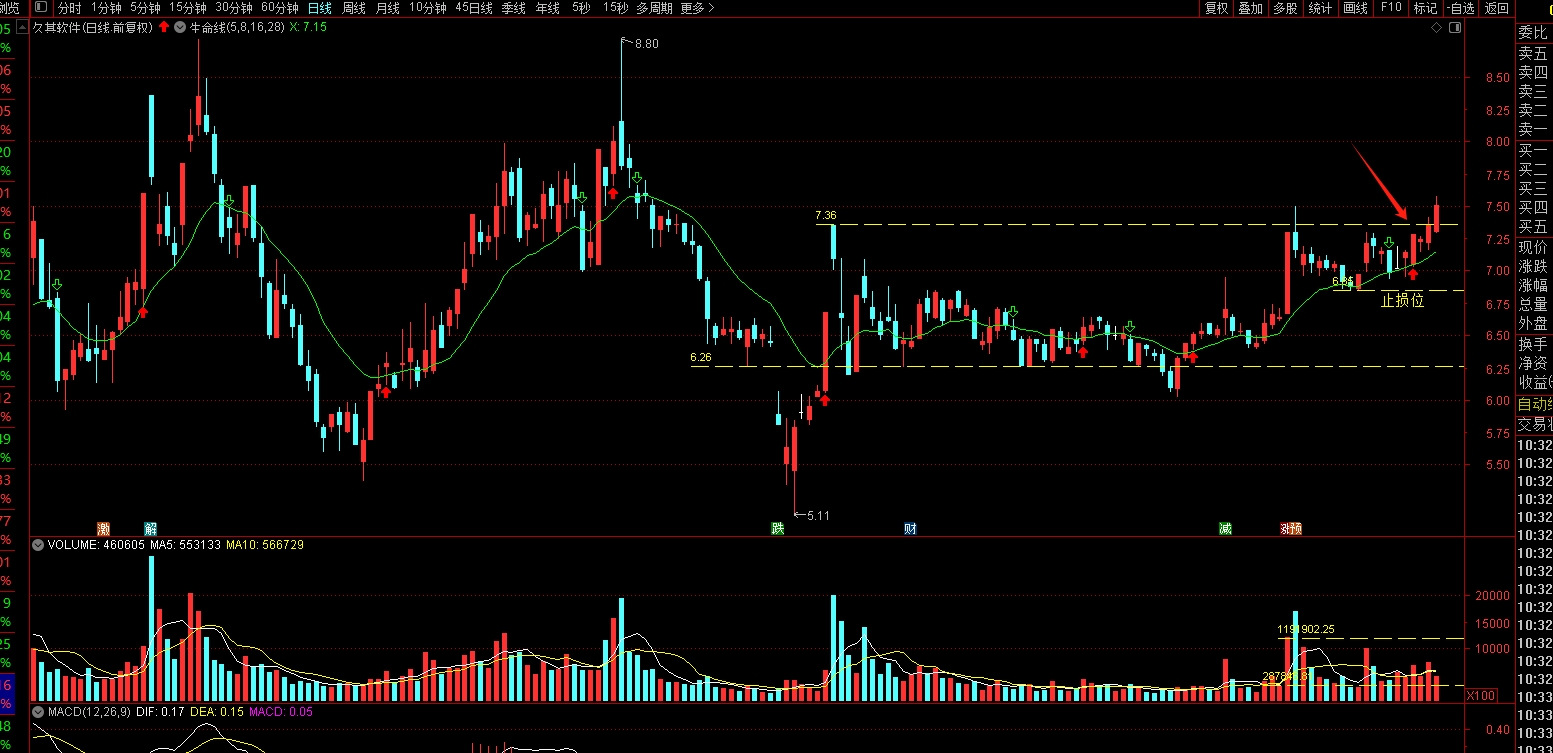Select the 1分钟 period
The image size is (1553, 753).
pyautogui.click(x=106, y=8)
